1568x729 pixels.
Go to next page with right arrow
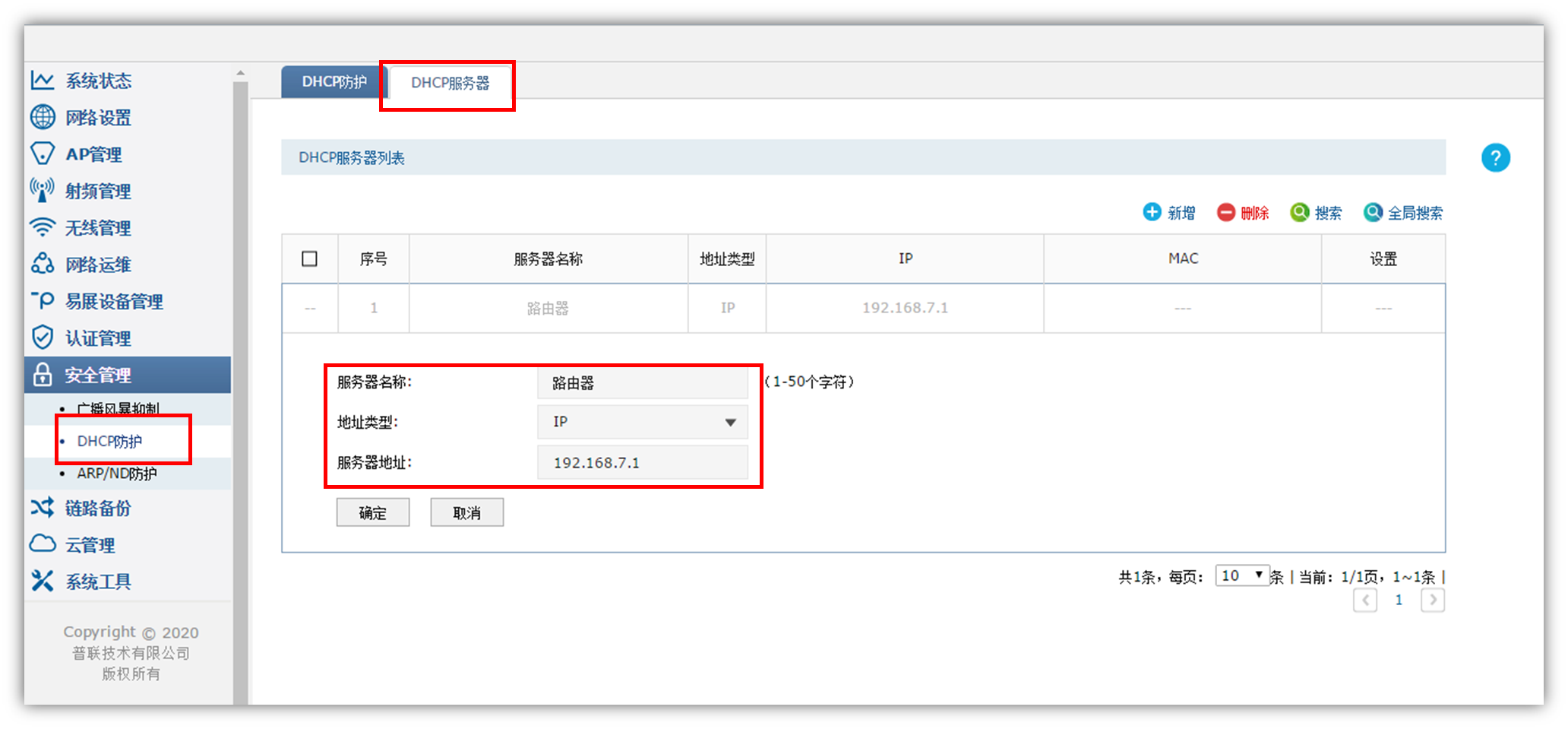tap(1432, 601)
